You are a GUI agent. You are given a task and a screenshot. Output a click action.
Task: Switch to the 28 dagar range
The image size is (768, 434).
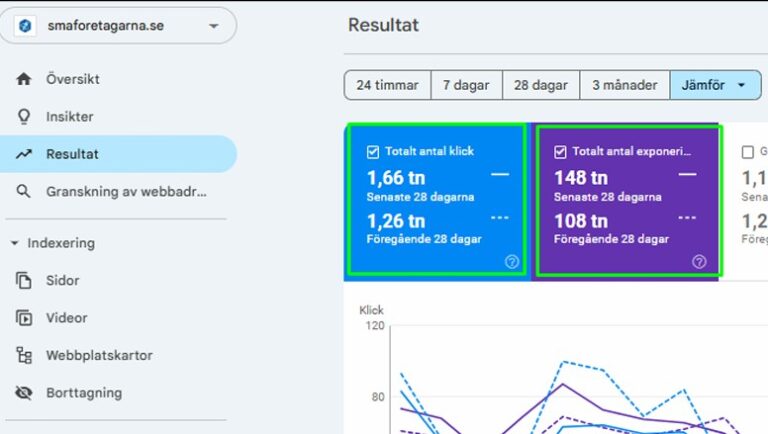[x=540, y=85]
